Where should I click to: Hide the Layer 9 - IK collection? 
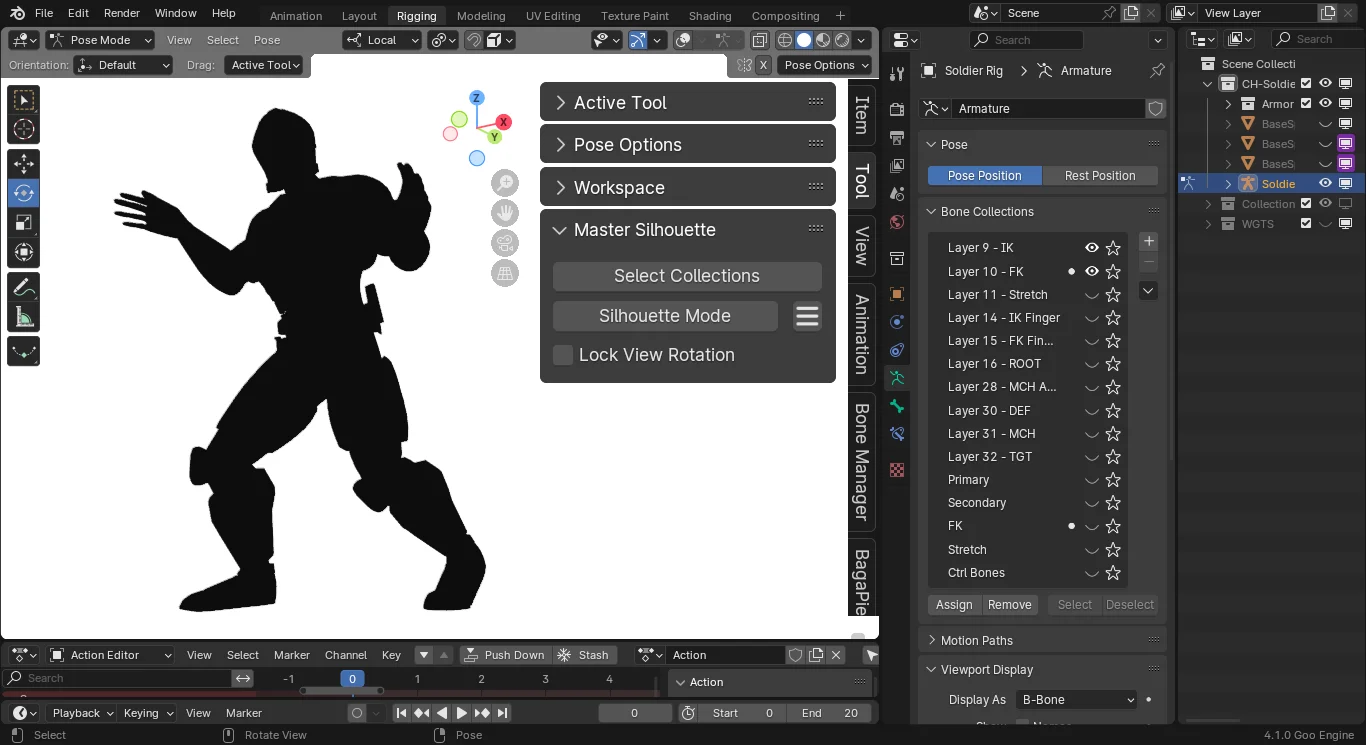(x=1092, y=248)
